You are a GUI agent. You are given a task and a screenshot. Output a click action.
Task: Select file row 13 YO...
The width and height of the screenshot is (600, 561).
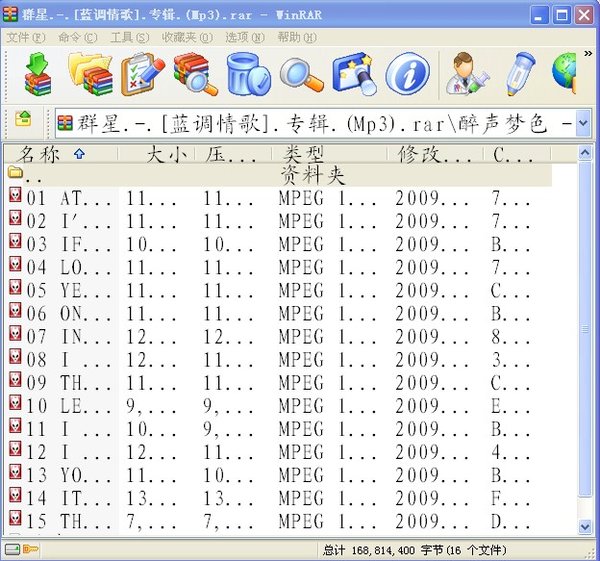pos(279,475)
